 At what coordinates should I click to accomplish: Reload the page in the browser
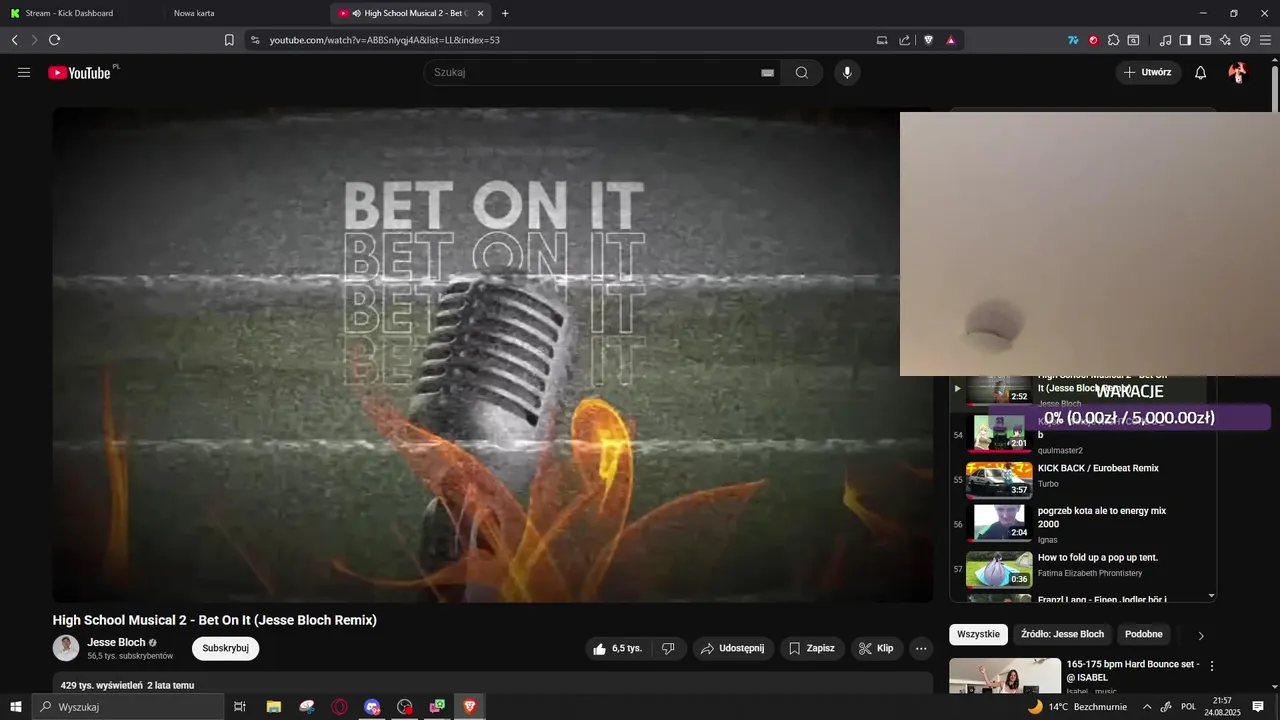(x=54, y=40)
